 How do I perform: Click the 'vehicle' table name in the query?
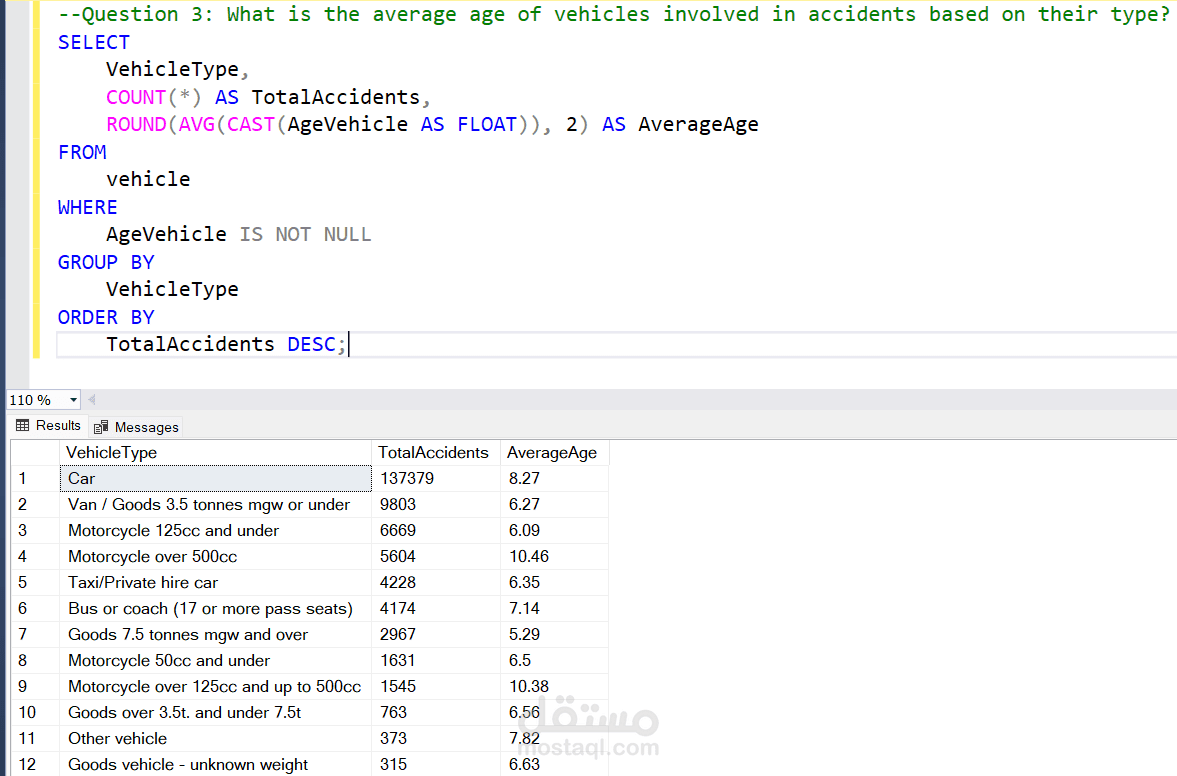(148, 179)
